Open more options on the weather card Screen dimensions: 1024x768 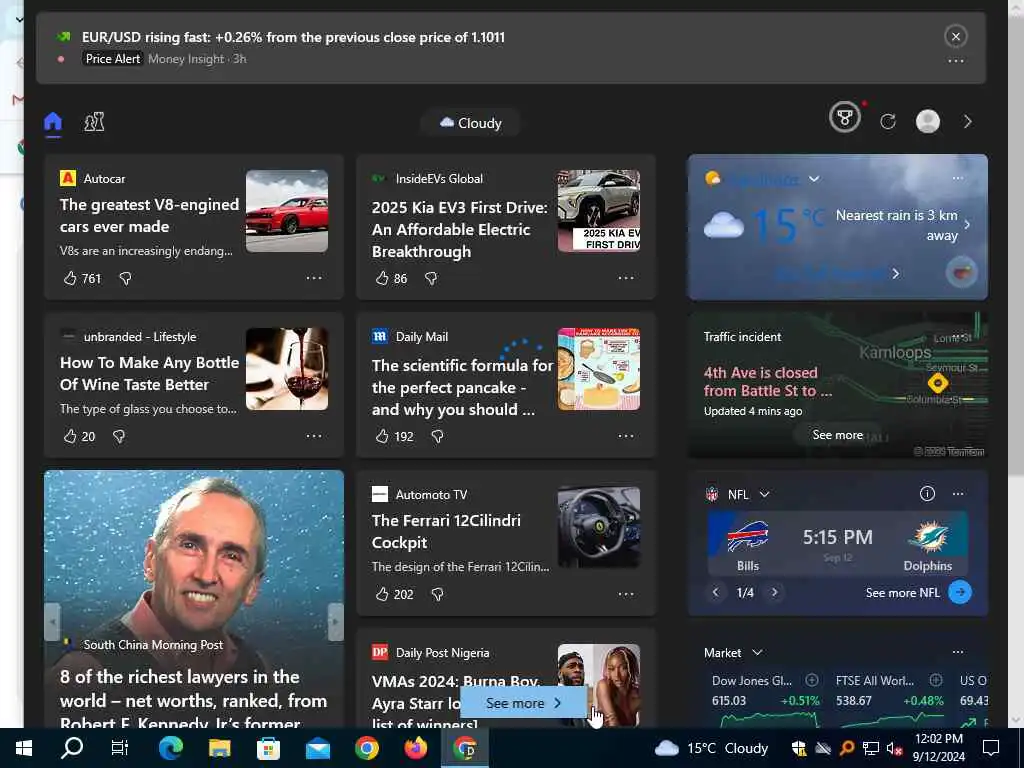957,178
